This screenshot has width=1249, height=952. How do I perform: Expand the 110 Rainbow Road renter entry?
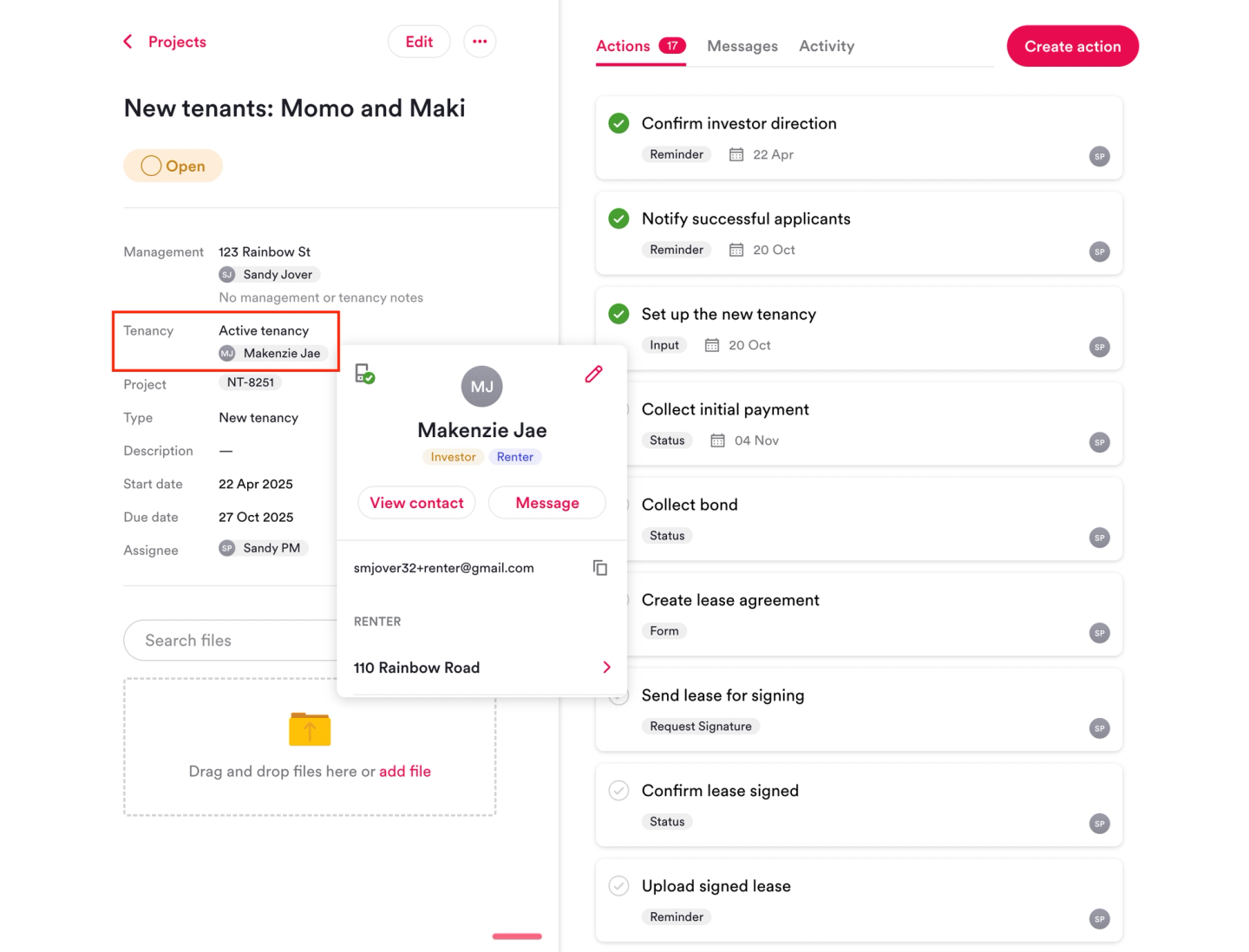pos(606,668)
